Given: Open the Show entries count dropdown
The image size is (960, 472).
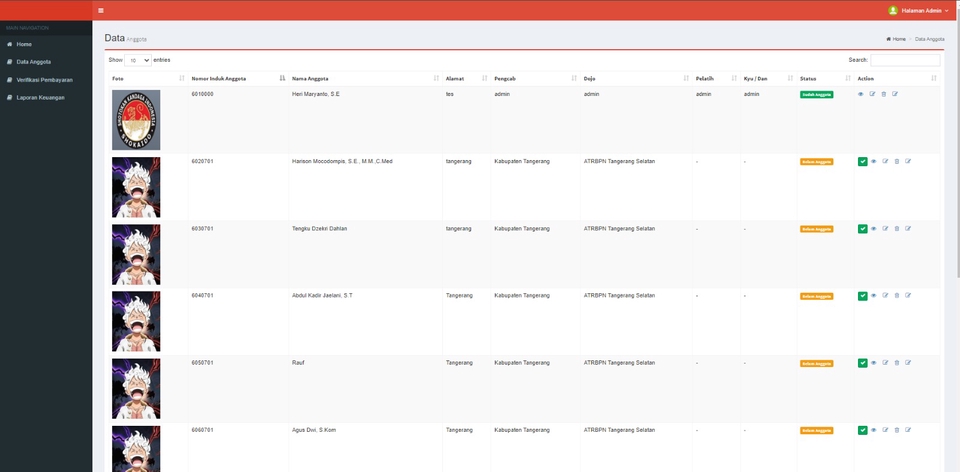Looking at the screenshot, I should (x=138, y=61).
